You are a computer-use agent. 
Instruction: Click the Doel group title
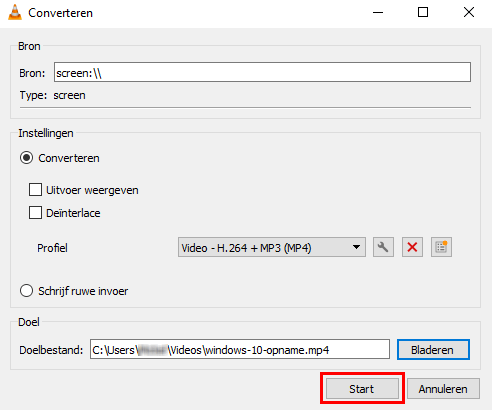[x=29, y=322]
